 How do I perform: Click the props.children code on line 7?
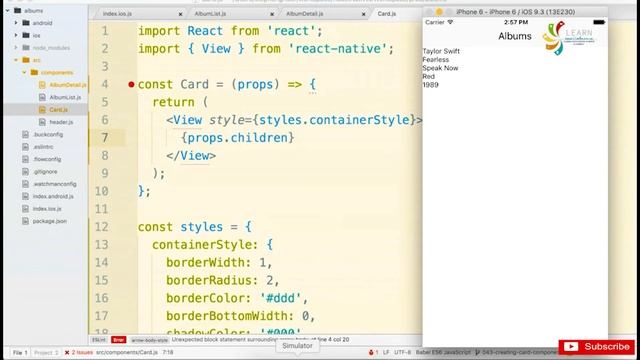tap(237, 138)
